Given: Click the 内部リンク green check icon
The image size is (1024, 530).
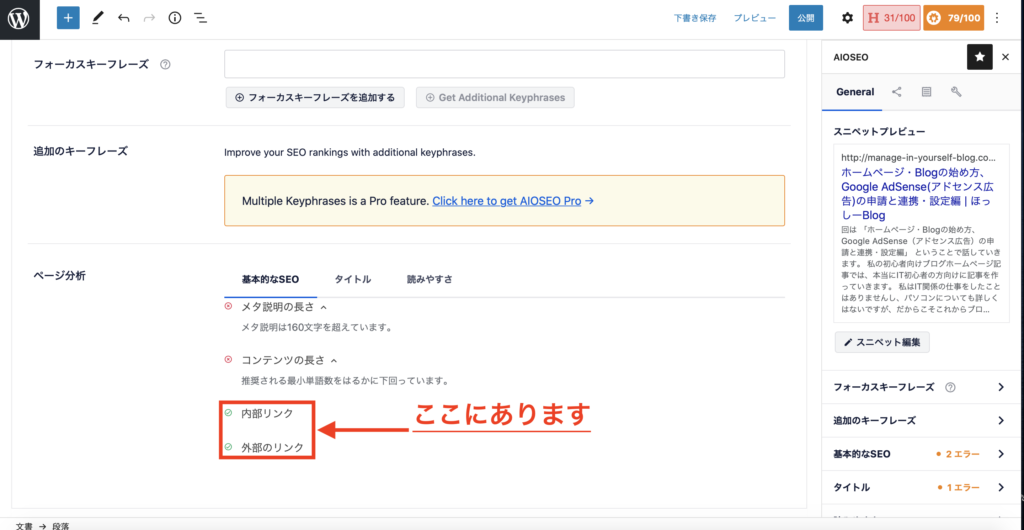Looking at the screenshot, I should 228,413.
